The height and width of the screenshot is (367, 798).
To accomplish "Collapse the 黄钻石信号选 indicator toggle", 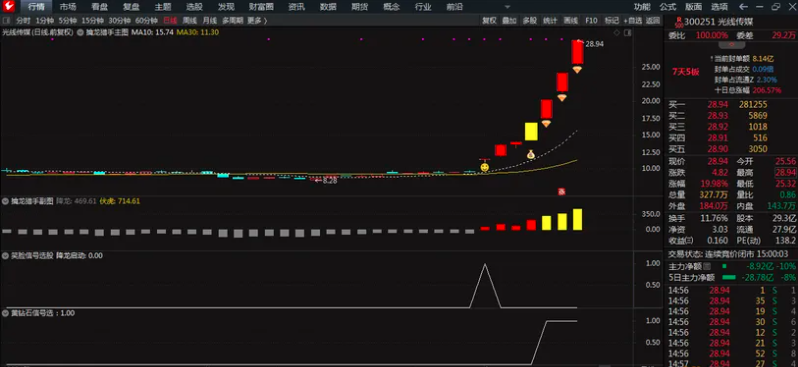I will tap(6, 313).
